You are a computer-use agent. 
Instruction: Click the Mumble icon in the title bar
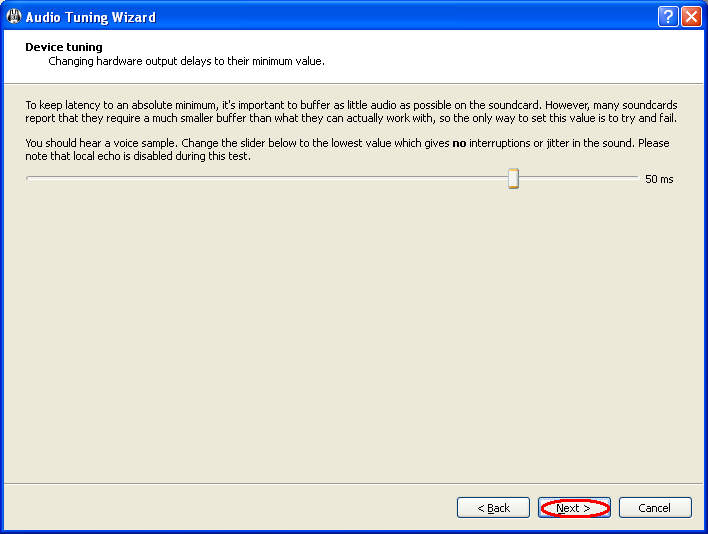(x=13, y=17)
